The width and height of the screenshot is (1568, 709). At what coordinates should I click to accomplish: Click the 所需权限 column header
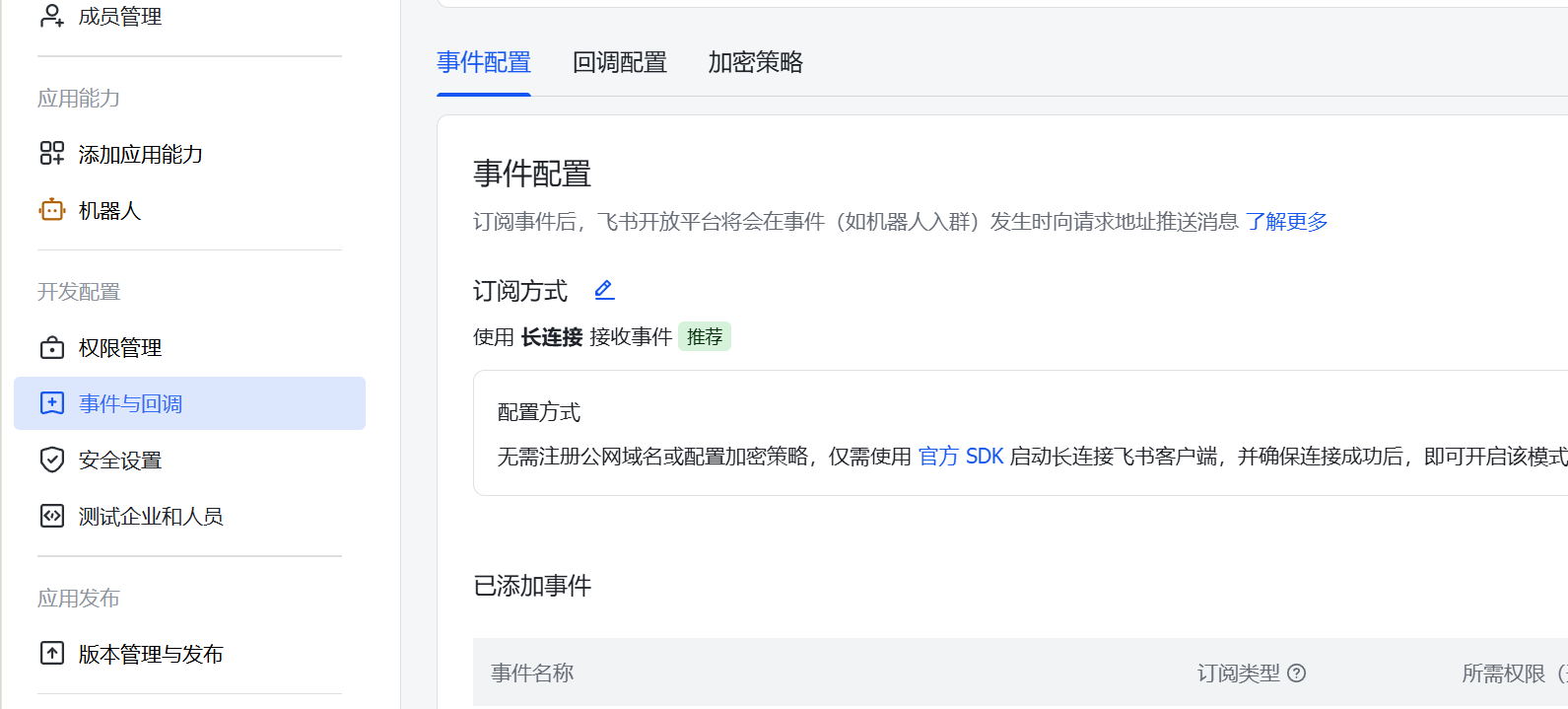[x=1503, y=674]
